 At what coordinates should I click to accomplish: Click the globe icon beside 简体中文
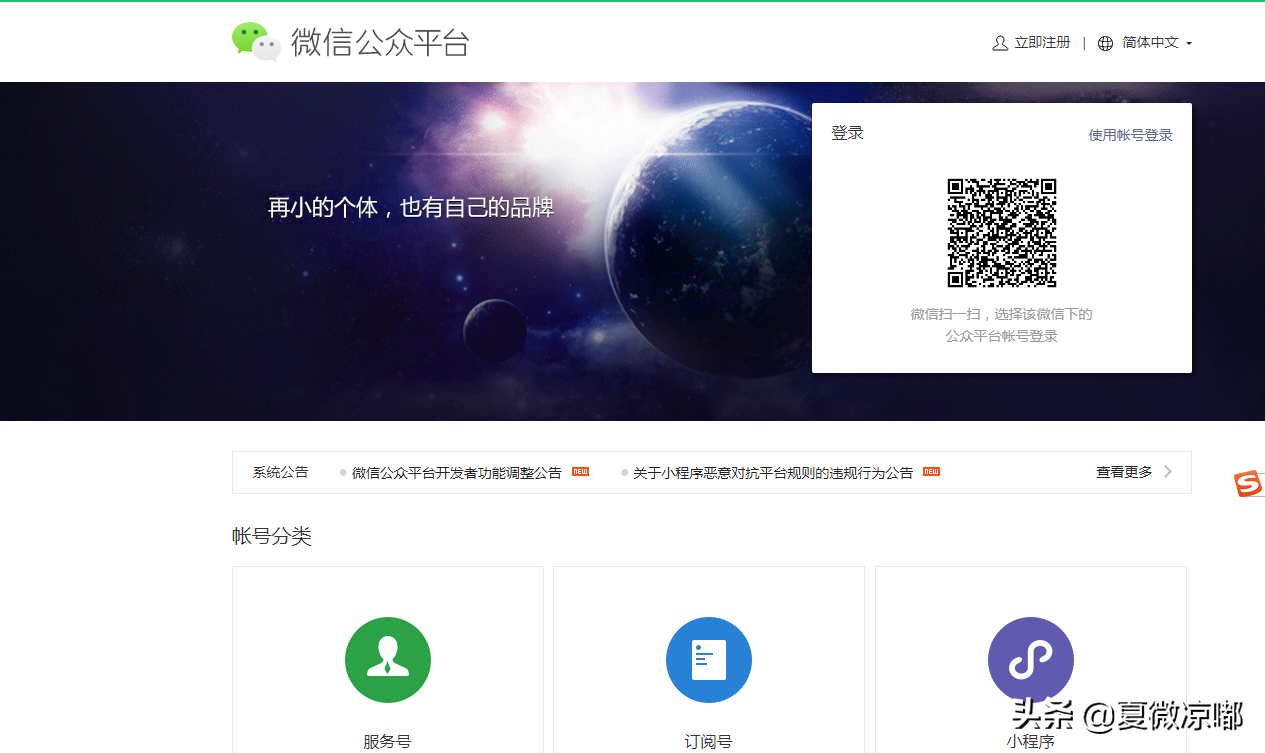(x=1104, y=42)
